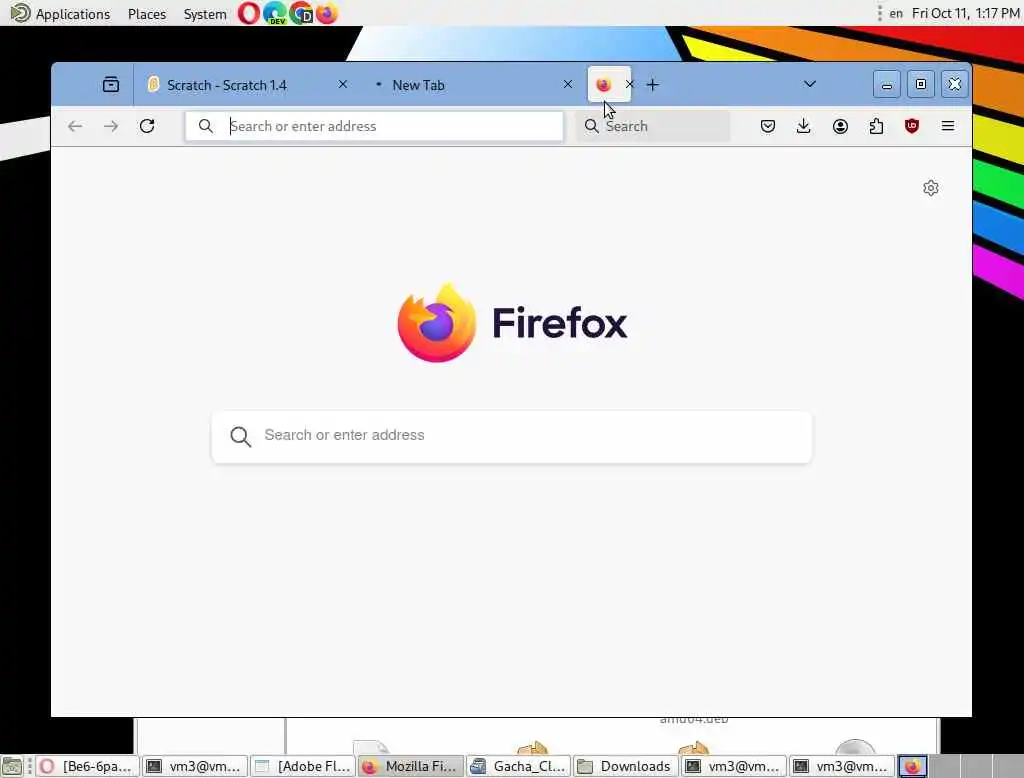The height and width of the screenshot is (778, 1024).
Task: Close the Scratch - Scratch 1.4 tab
Action: point(343,84)
